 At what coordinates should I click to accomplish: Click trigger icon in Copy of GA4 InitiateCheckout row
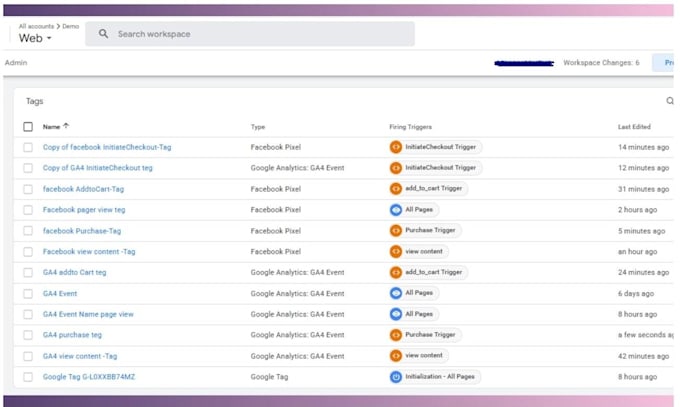click(x=396, y=168)
